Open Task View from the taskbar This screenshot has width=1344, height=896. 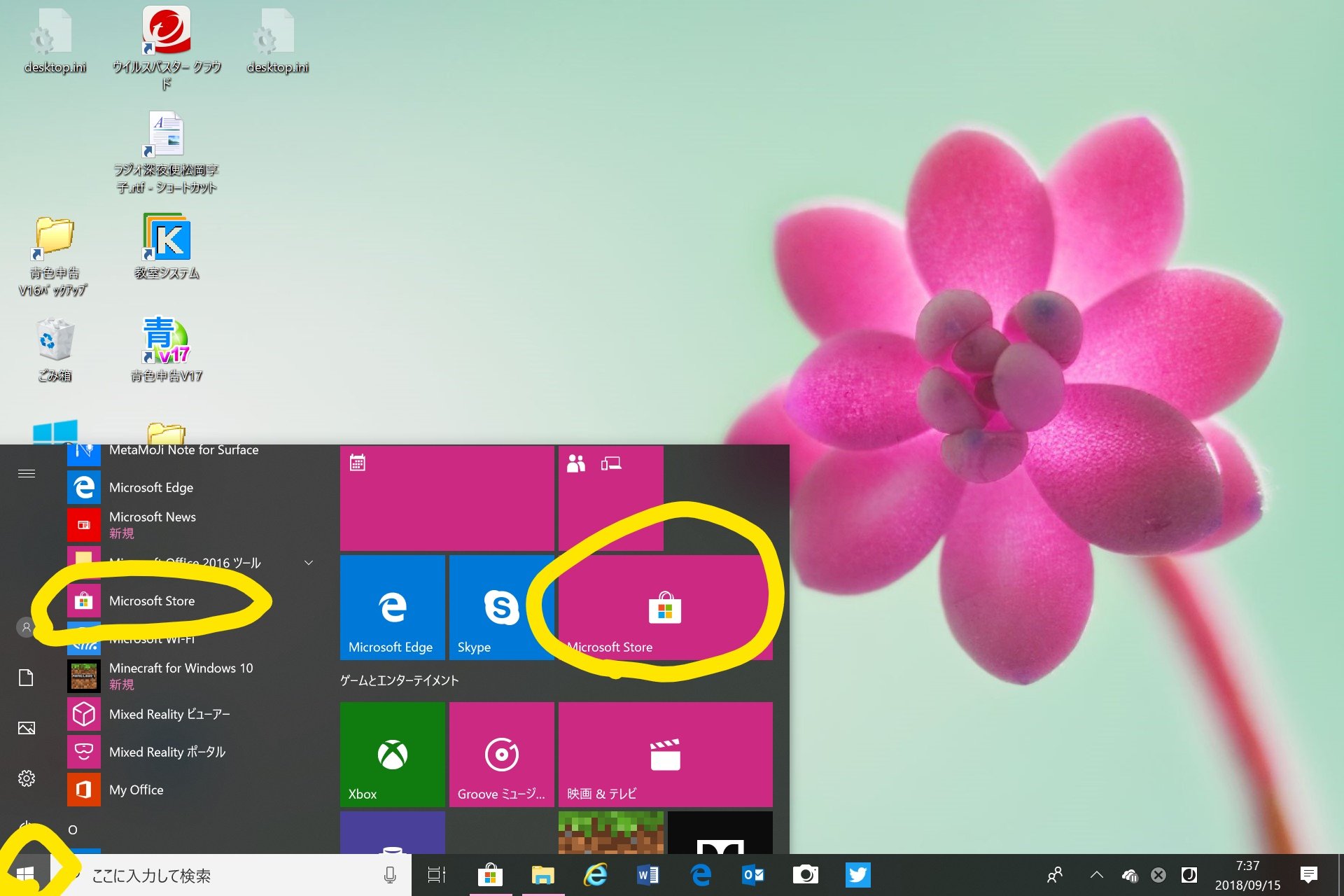(437, 875)
